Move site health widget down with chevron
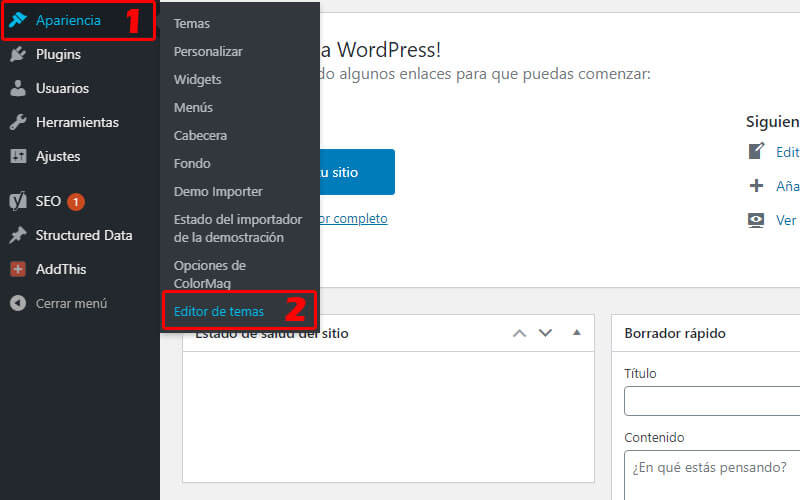Screen dimensions: 800x500 [545, 333]
